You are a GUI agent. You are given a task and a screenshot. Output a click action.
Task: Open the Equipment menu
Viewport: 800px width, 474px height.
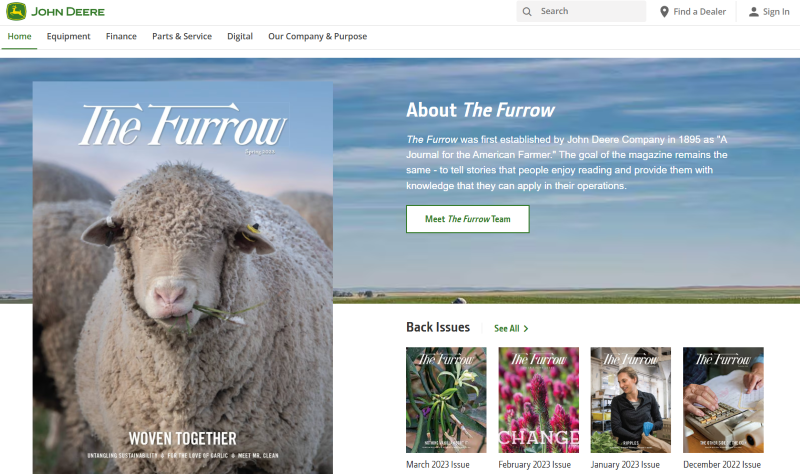coord(68,36)
